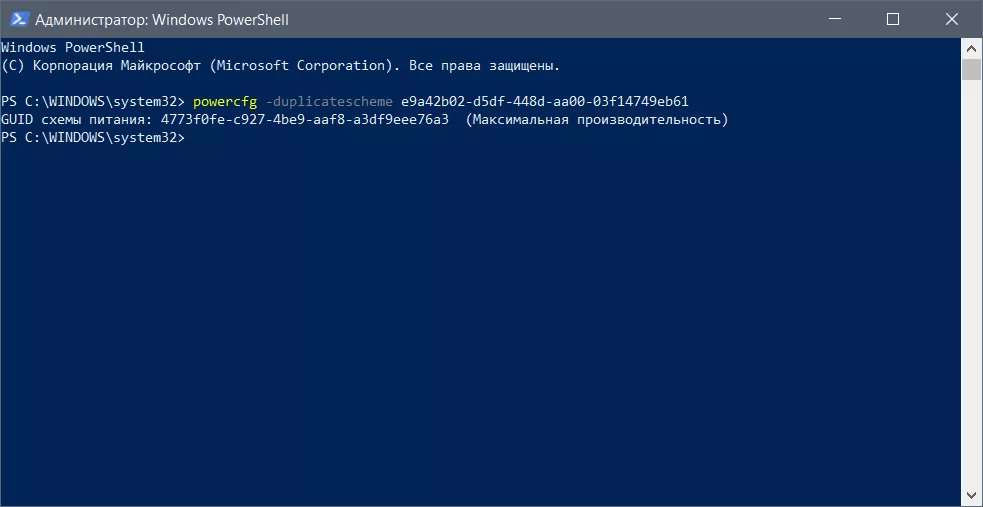The image size is (983, 507).
Task: Click the PowerShell icon in the title bar
Action: 17,19
